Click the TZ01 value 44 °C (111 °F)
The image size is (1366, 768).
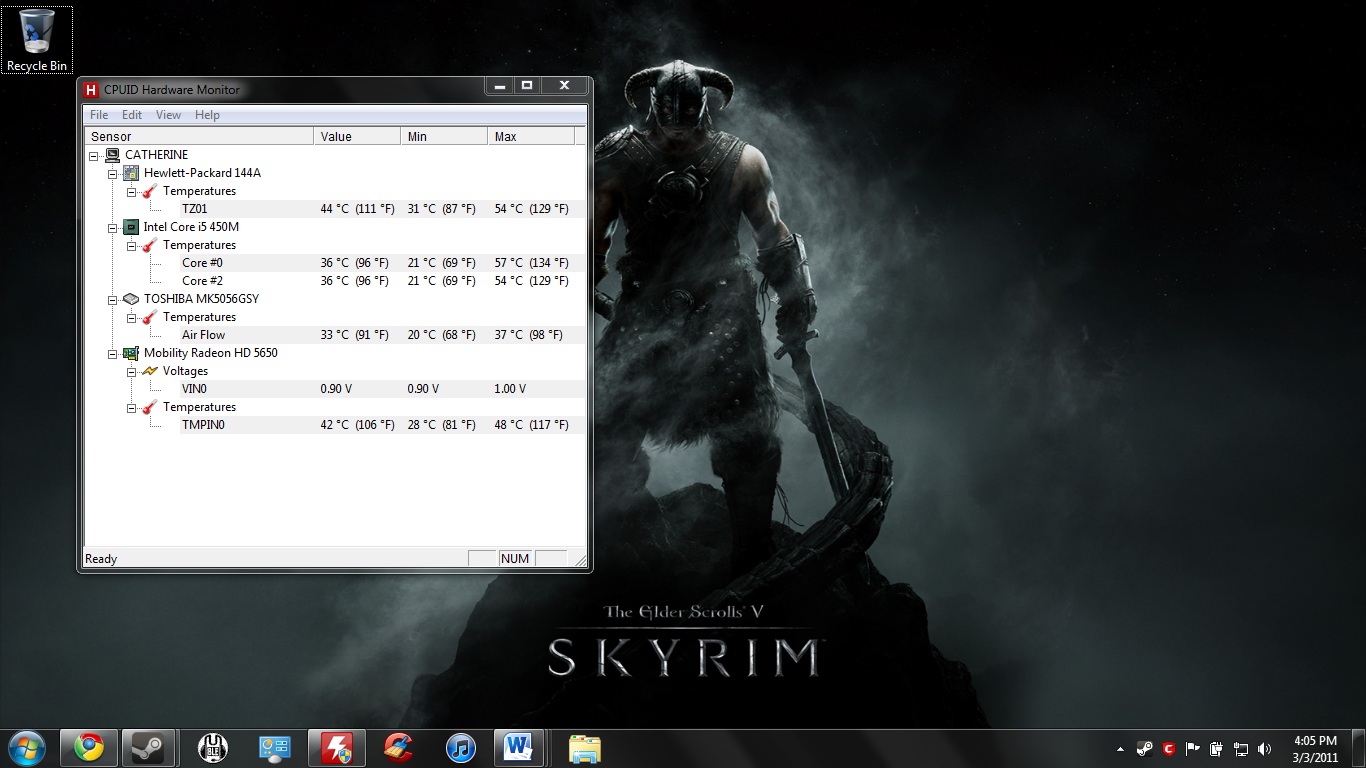point(357,209)
